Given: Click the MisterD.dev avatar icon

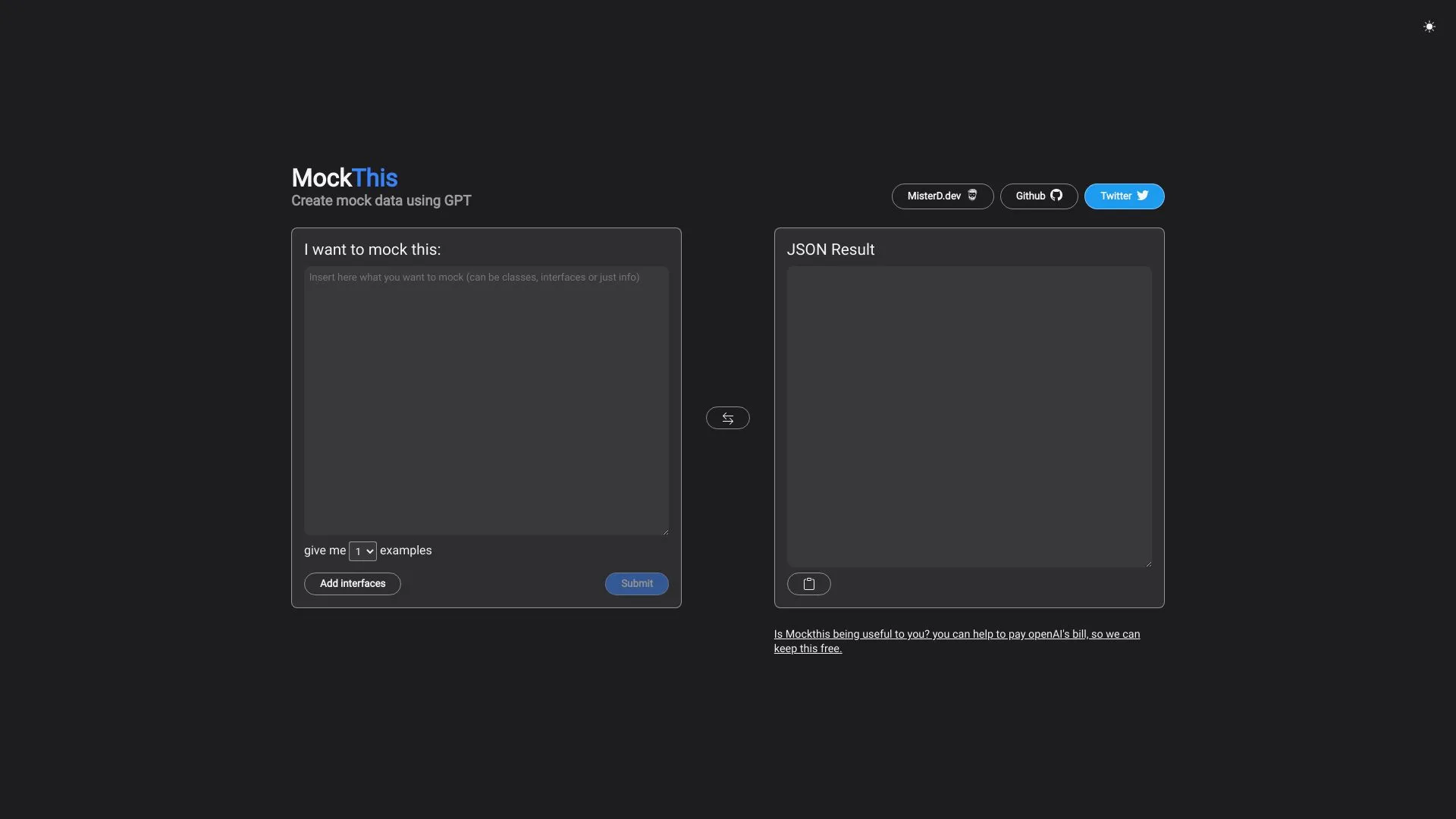Looking at the screenshot, I should coord(972,196).
